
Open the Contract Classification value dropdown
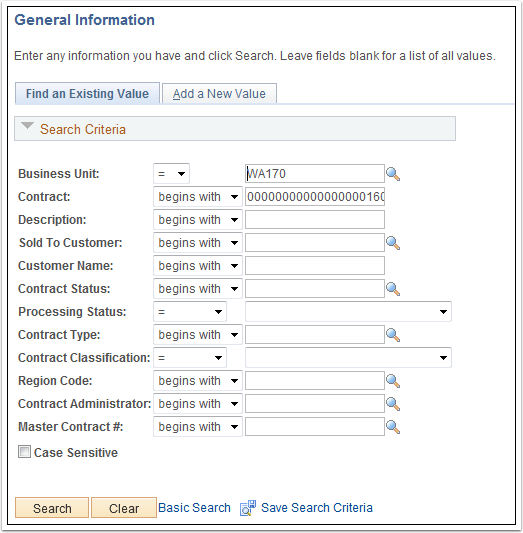tap(348, 358)
